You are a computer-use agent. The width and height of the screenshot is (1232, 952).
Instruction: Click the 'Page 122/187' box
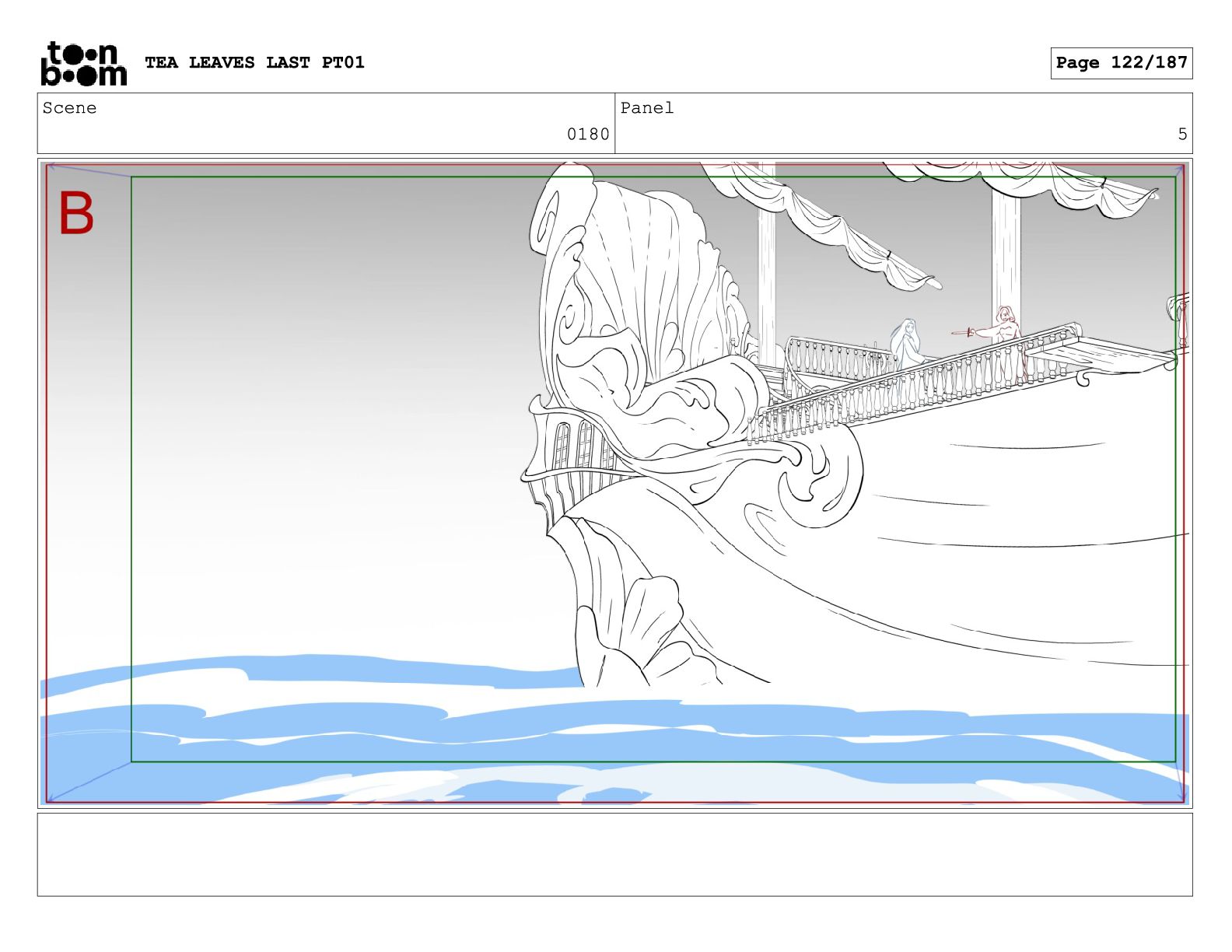(x=1122, y=63)
